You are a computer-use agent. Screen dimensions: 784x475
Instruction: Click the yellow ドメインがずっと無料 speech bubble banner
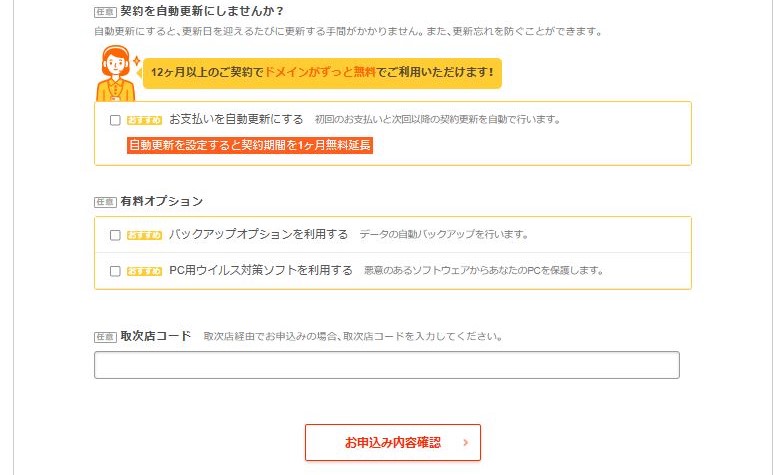[322, 73]
